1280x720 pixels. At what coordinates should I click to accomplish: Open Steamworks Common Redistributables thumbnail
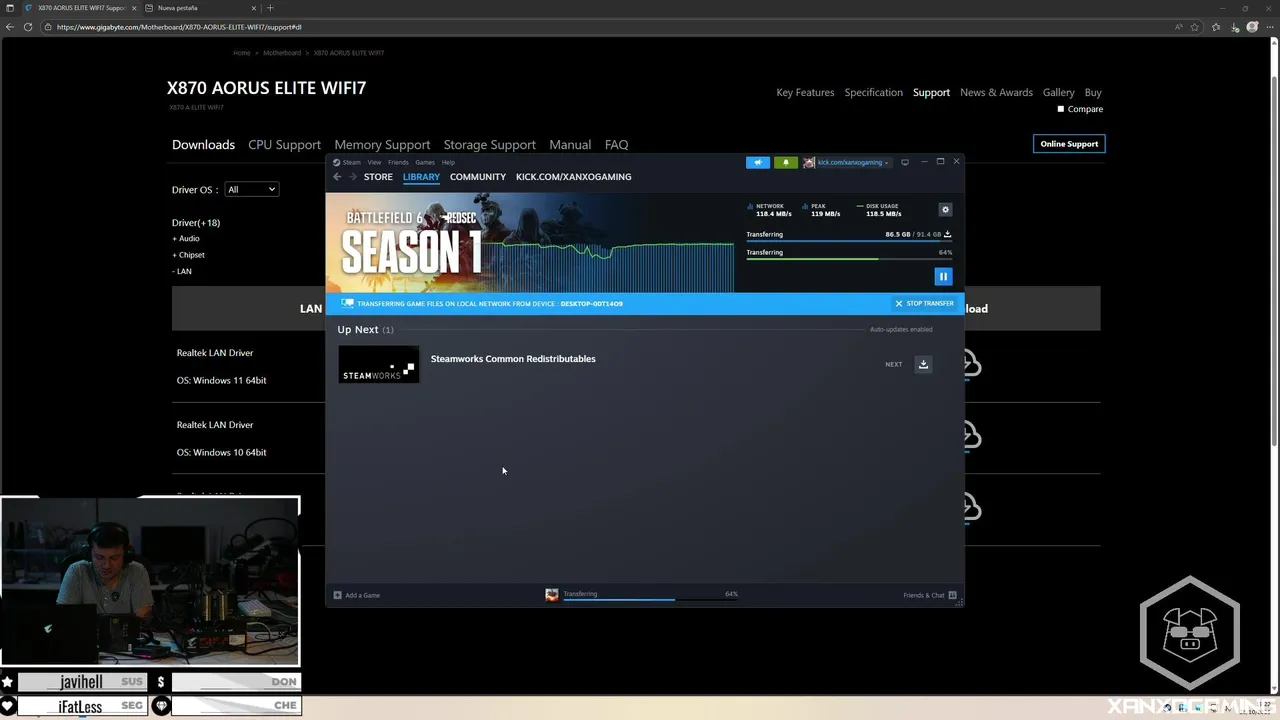pos(378,364)
